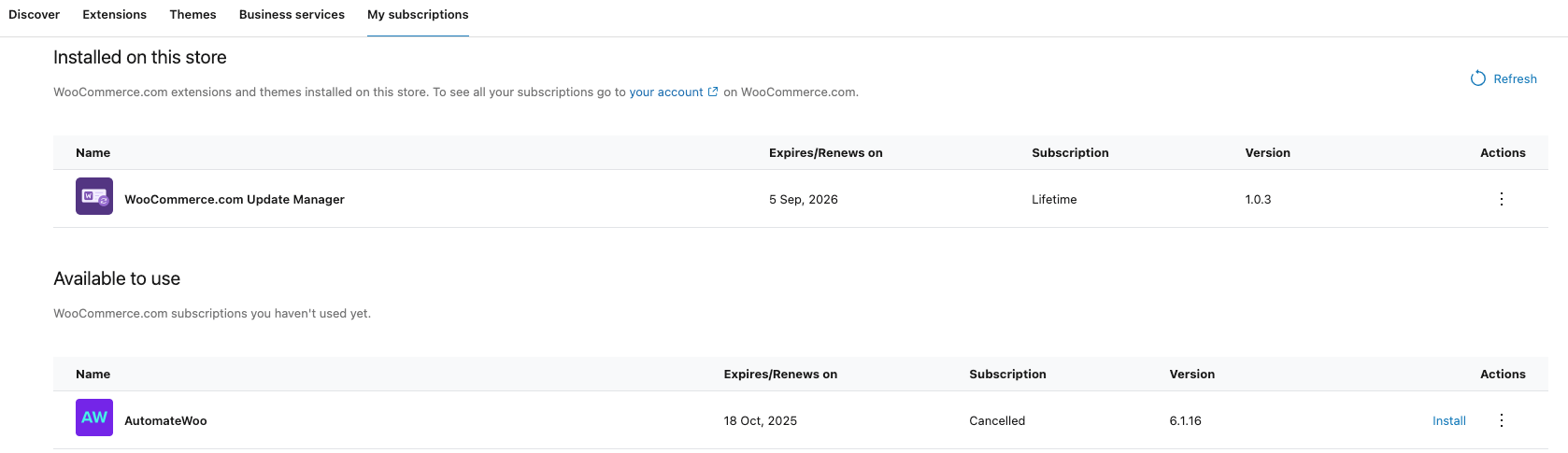This screenshot has width=1568, height=453.
Task: Click the '18 Oct, 2025' expiry date
Action: [761, 421]
